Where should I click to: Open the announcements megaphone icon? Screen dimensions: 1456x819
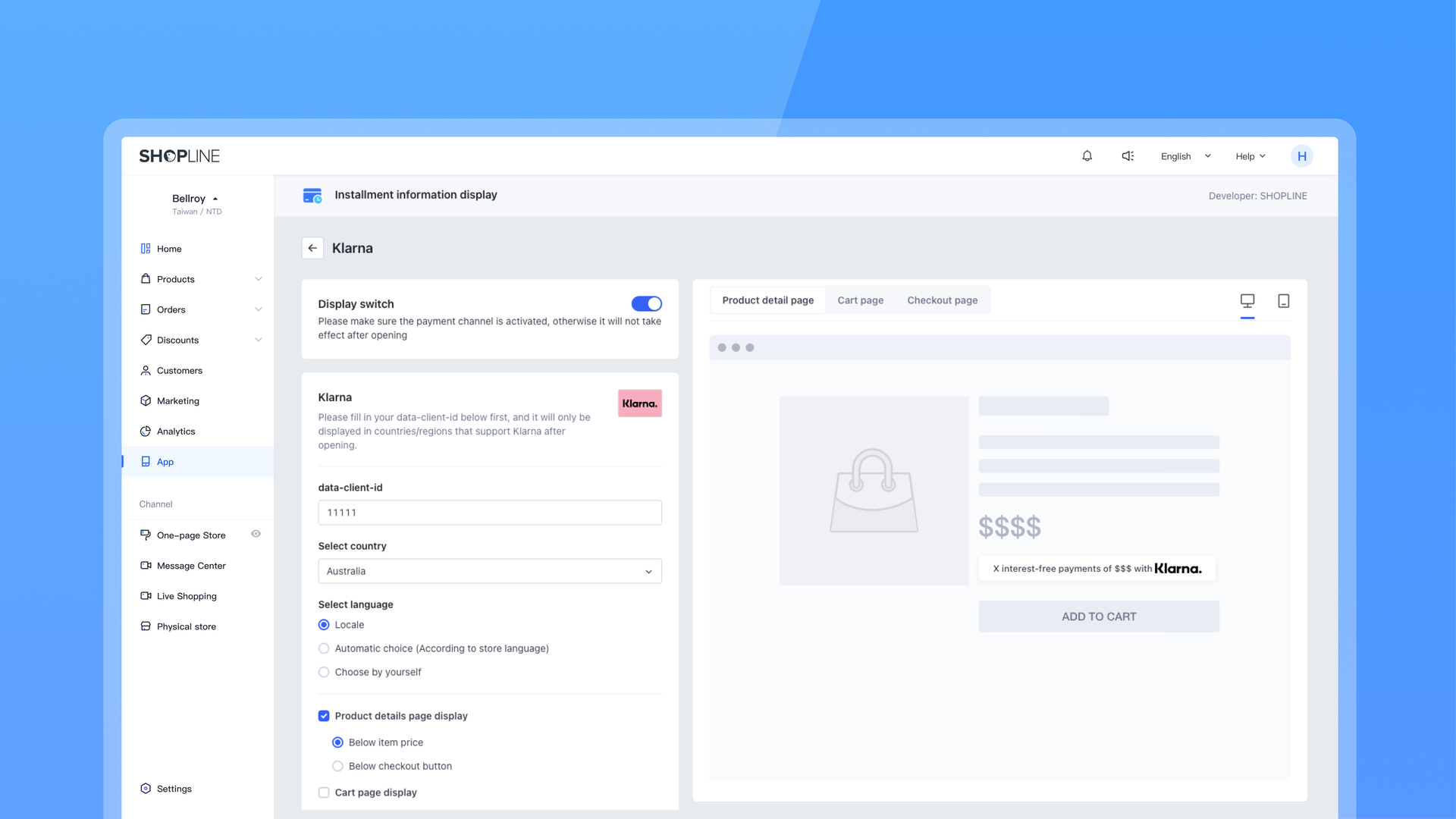1128,156
